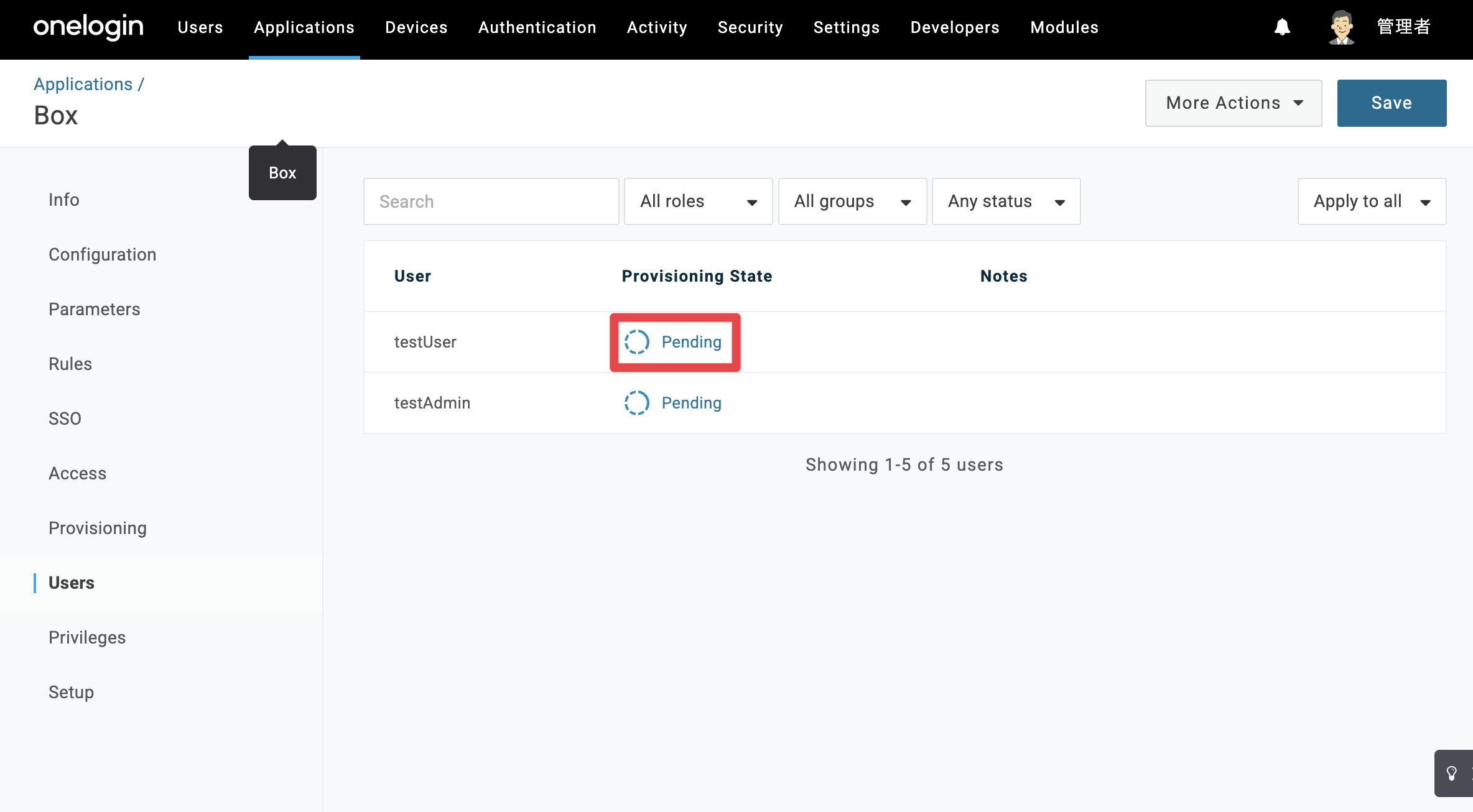Viewport: 1473px width, 812px height.
Task: Open the Applications navigation menu
Action: click(304, 27)
